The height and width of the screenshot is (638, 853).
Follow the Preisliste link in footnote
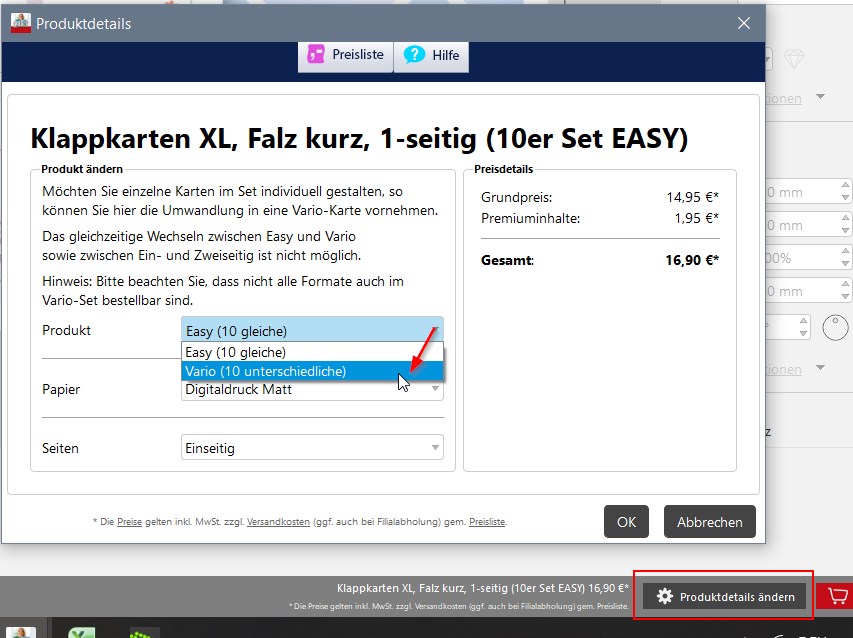[x=487, y=522]
